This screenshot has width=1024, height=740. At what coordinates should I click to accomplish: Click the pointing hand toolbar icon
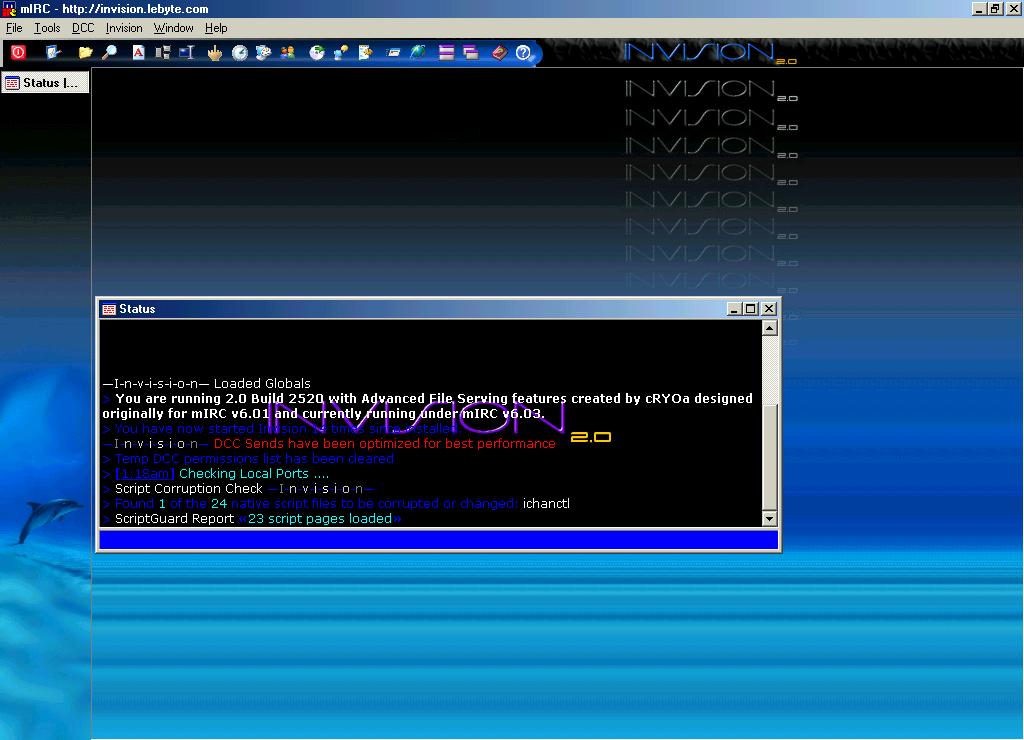pyautogui.click(x=215, y=52)
